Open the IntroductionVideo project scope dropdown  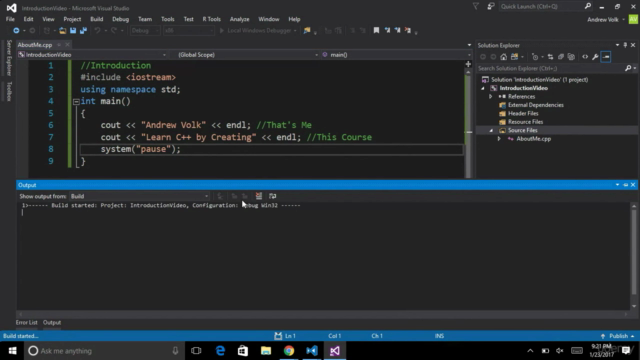click(x=92, y=55)
